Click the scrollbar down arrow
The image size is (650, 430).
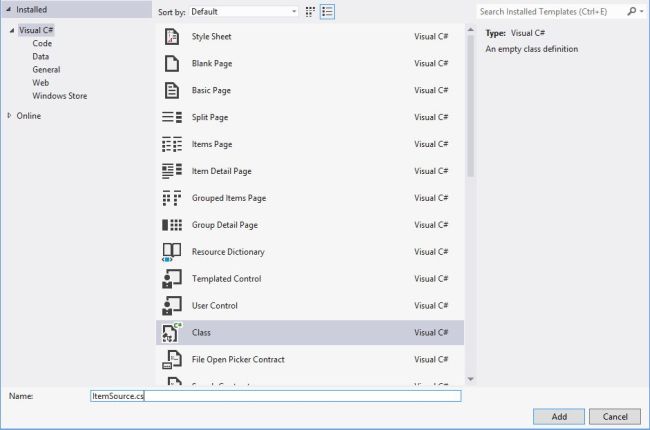pyautogui.click(x=471, y=379)
